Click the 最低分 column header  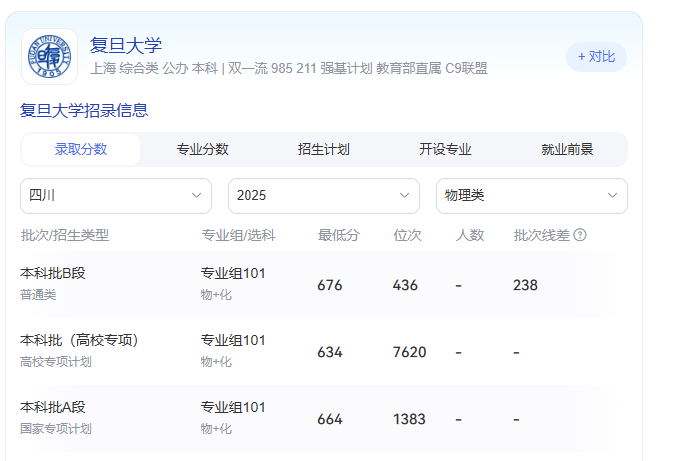tap(339, 235)
